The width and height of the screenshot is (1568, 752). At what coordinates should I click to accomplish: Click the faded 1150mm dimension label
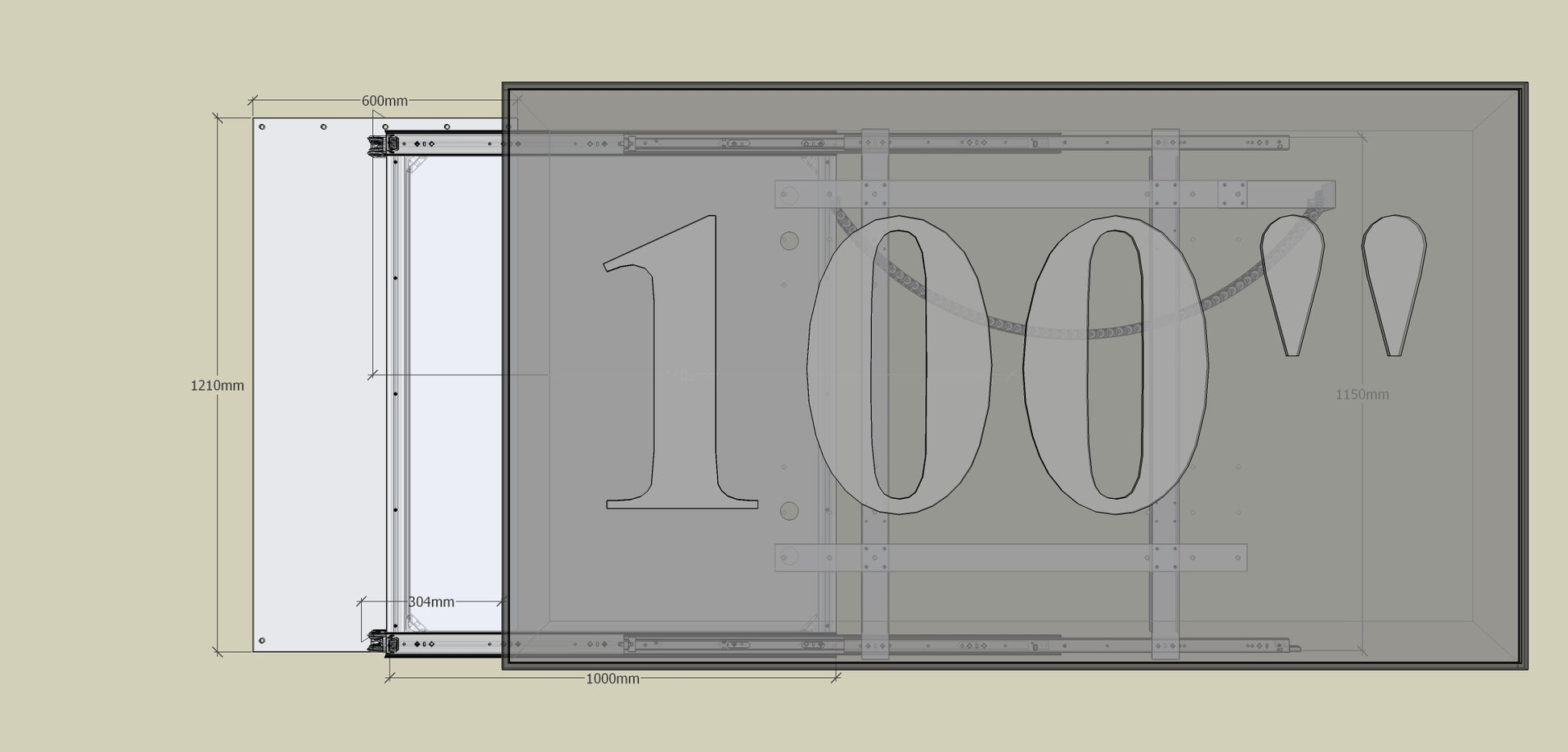(1362, 394)
